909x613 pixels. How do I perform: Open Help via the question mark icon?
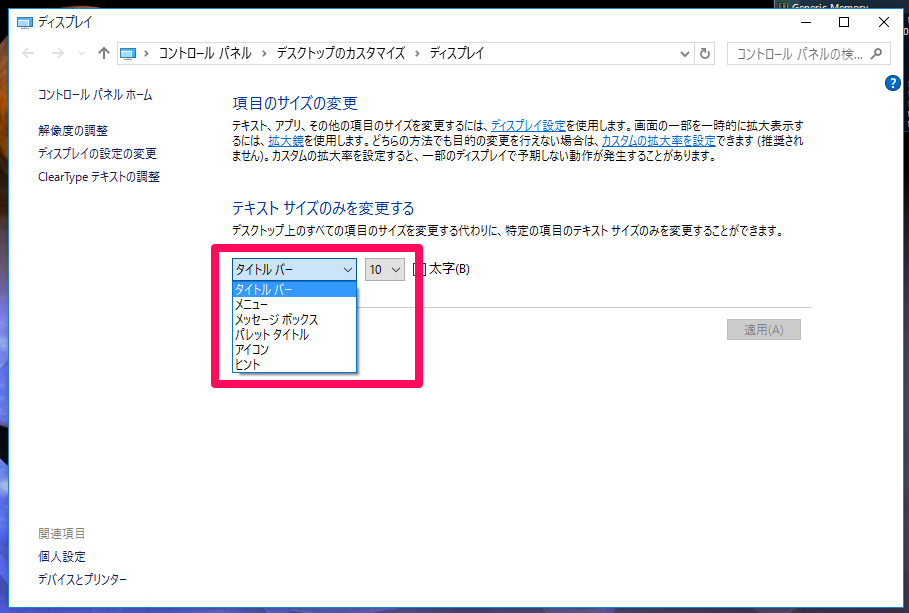891,83
